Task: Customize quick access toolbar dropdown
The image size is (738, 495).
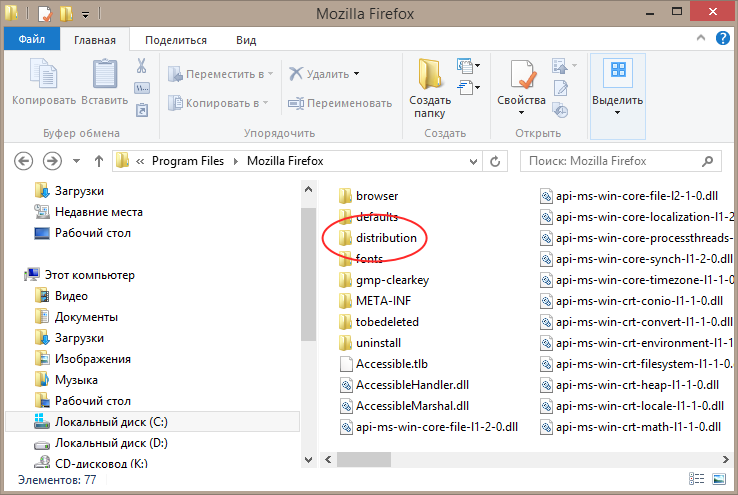Action: [x=85, y=15]
